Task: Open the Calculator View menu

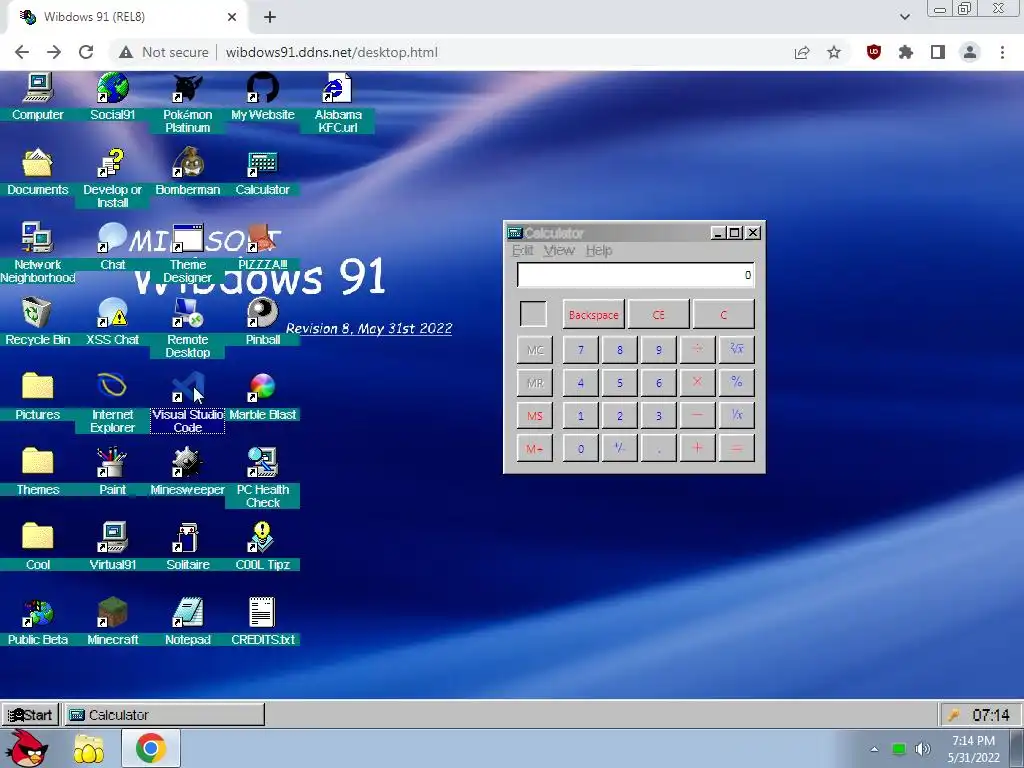Action: pyautogui.click(x=559, y=251)
